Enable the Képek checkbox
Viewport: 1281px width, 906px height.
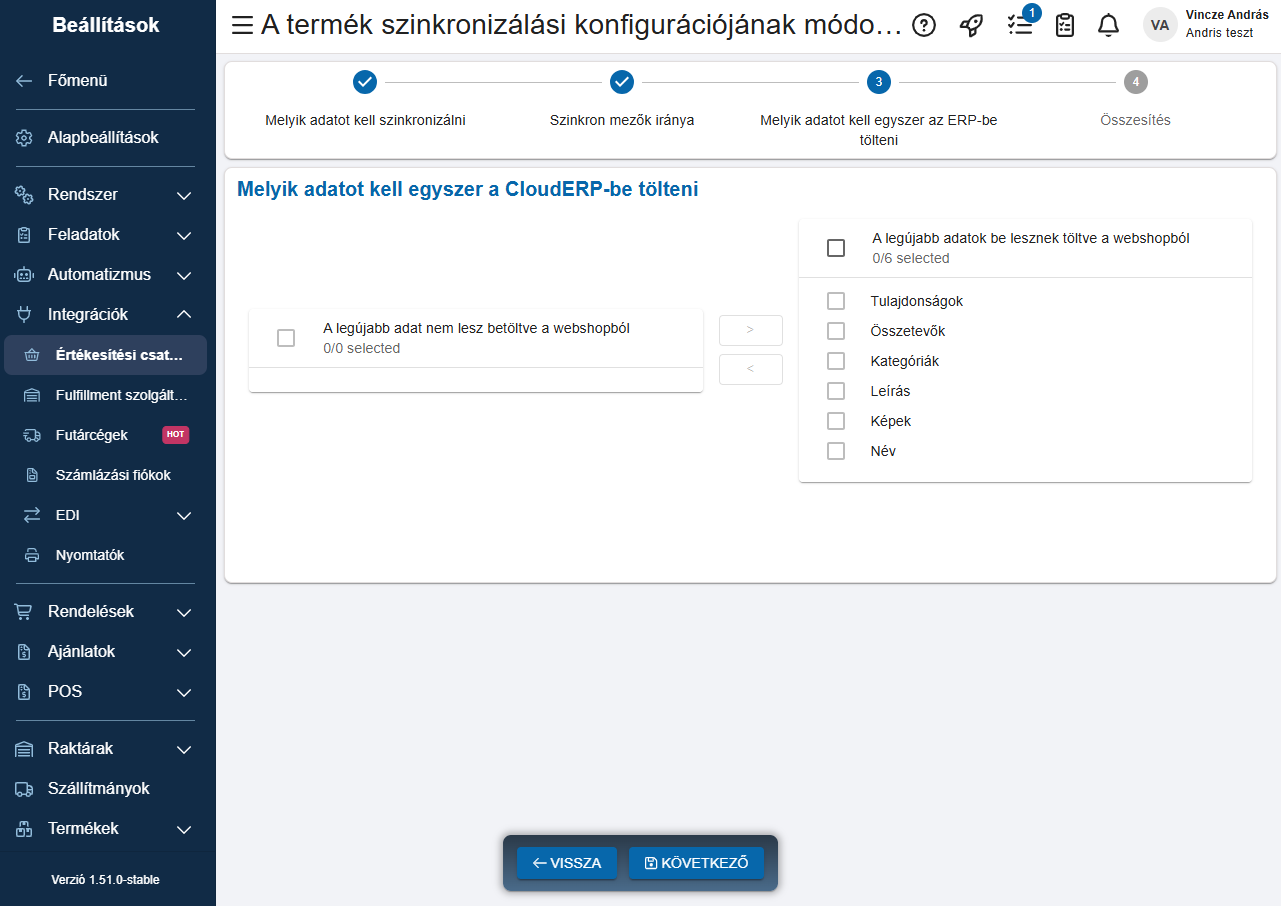836,421
